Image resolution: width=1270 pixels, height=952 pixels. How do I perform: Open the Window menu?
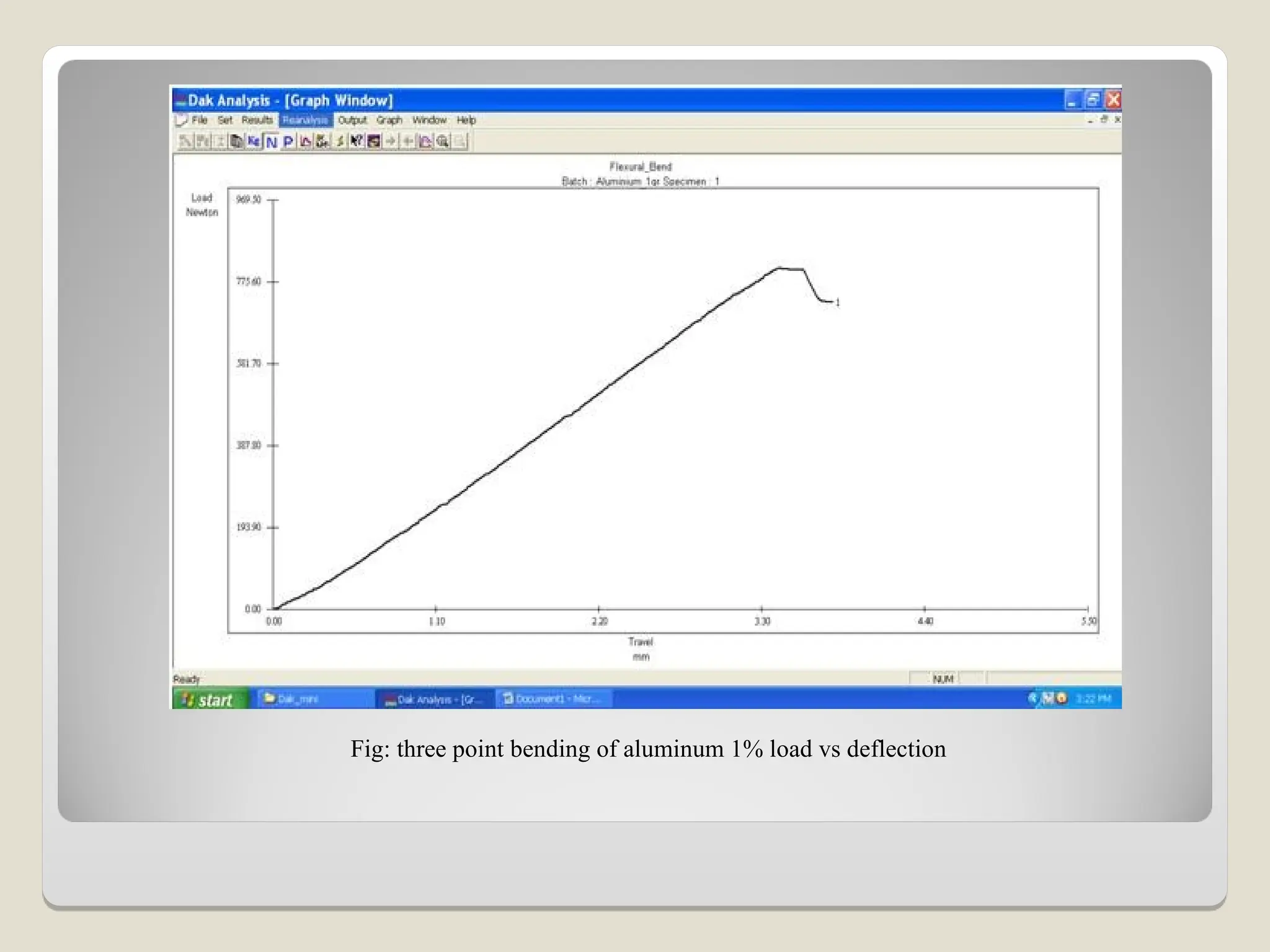pyautogui.click(x=429, y=120)
